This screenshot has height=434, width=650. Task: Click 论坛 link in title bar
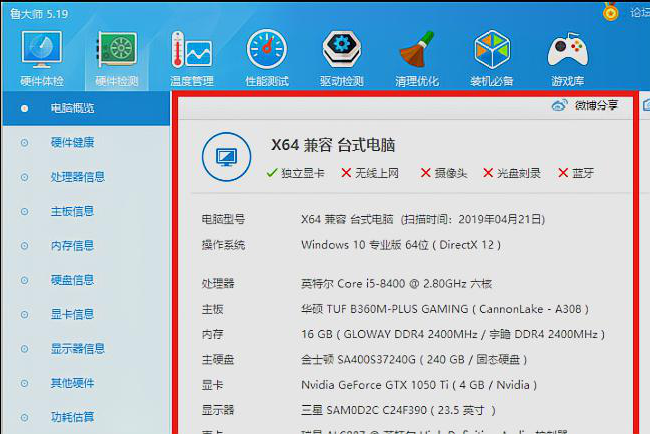coord(640,13)
